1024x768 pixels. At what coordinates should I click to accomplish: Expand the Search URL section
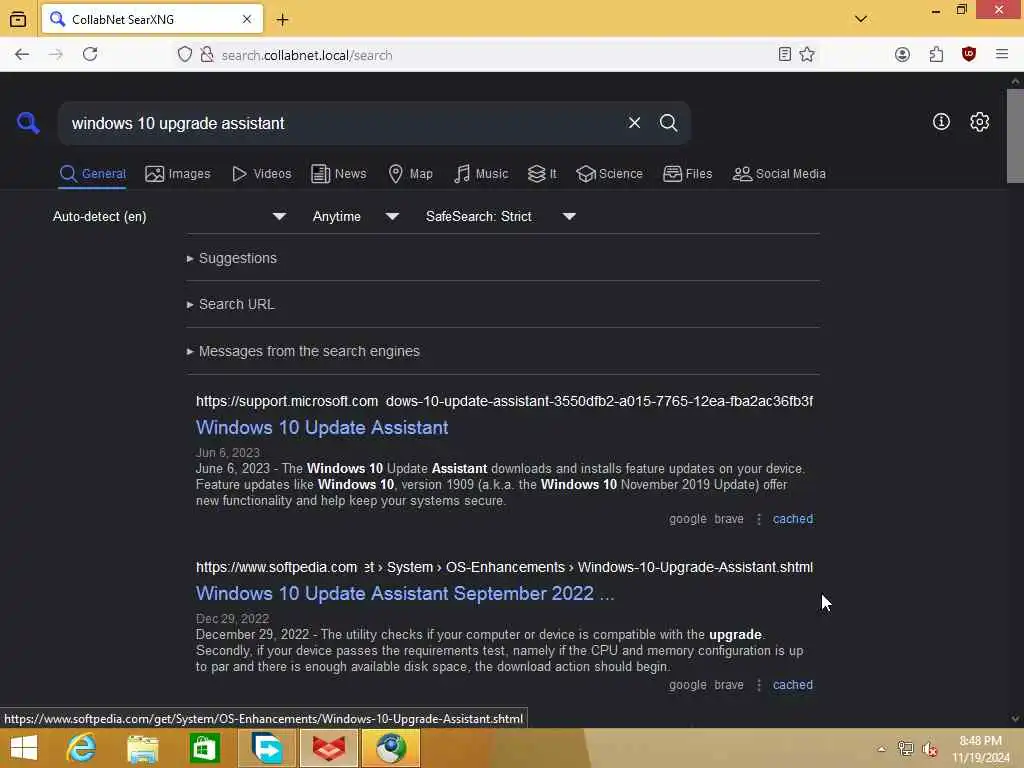pyautogui.click(x=231, y=304)
